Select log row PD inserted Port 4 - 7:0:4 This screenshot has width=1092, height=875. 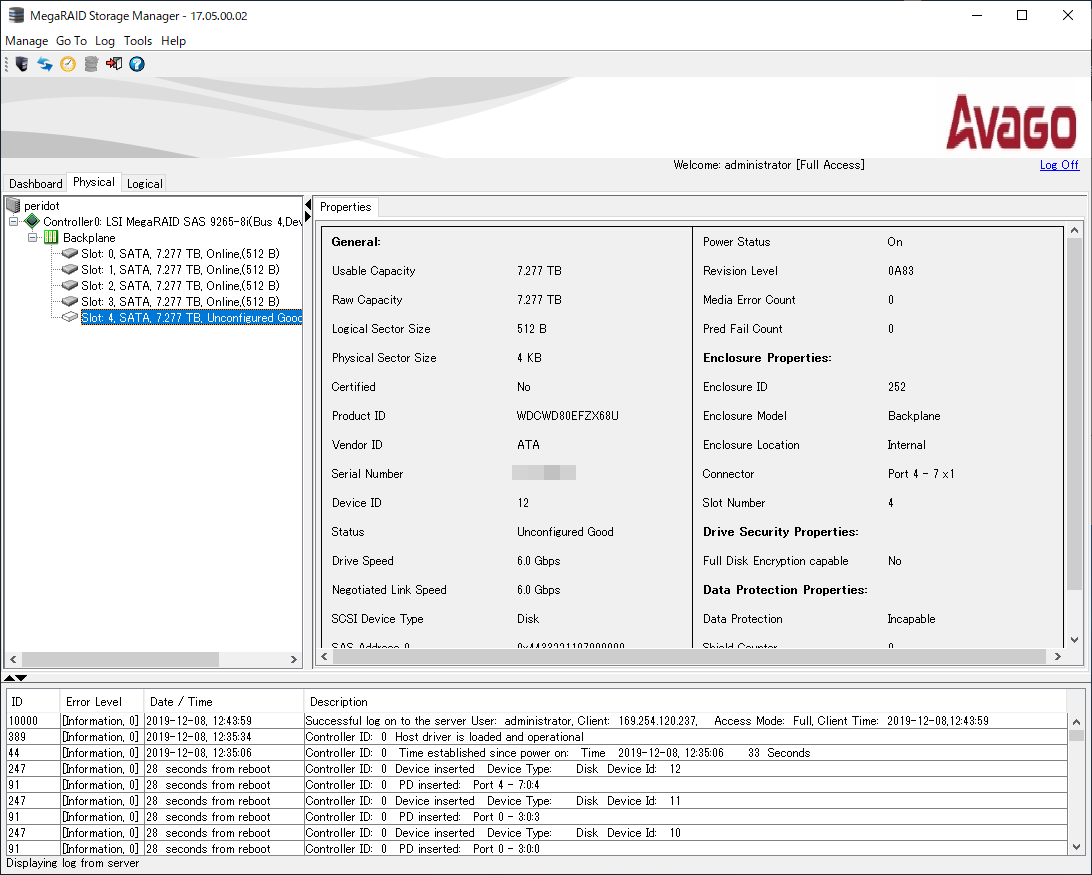(537, 784)
